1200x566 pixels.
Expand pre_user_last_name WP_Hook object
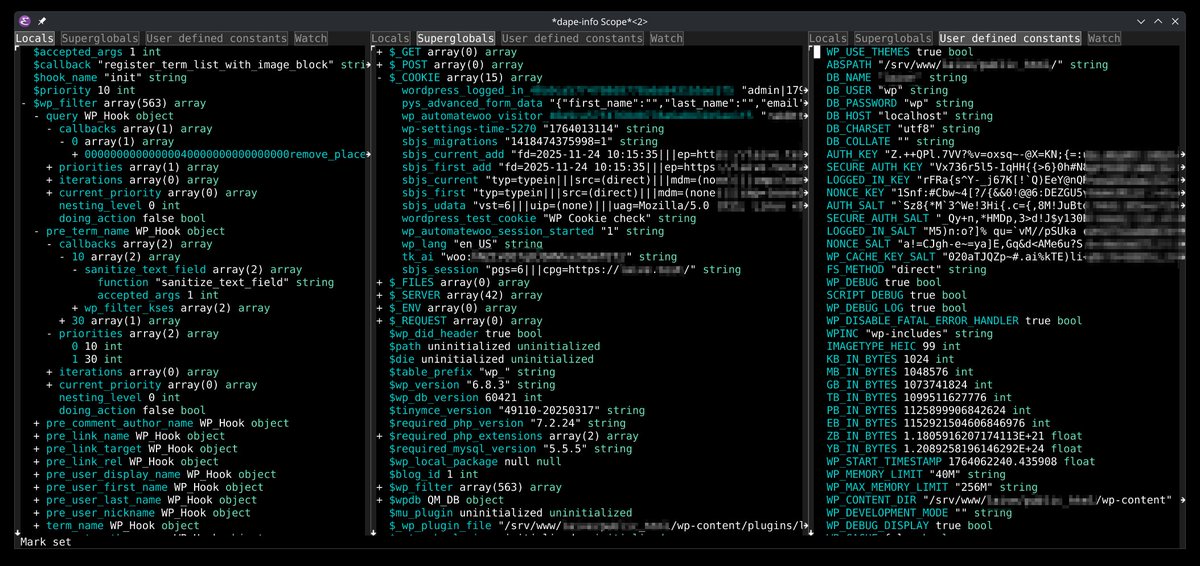[36, 500]
